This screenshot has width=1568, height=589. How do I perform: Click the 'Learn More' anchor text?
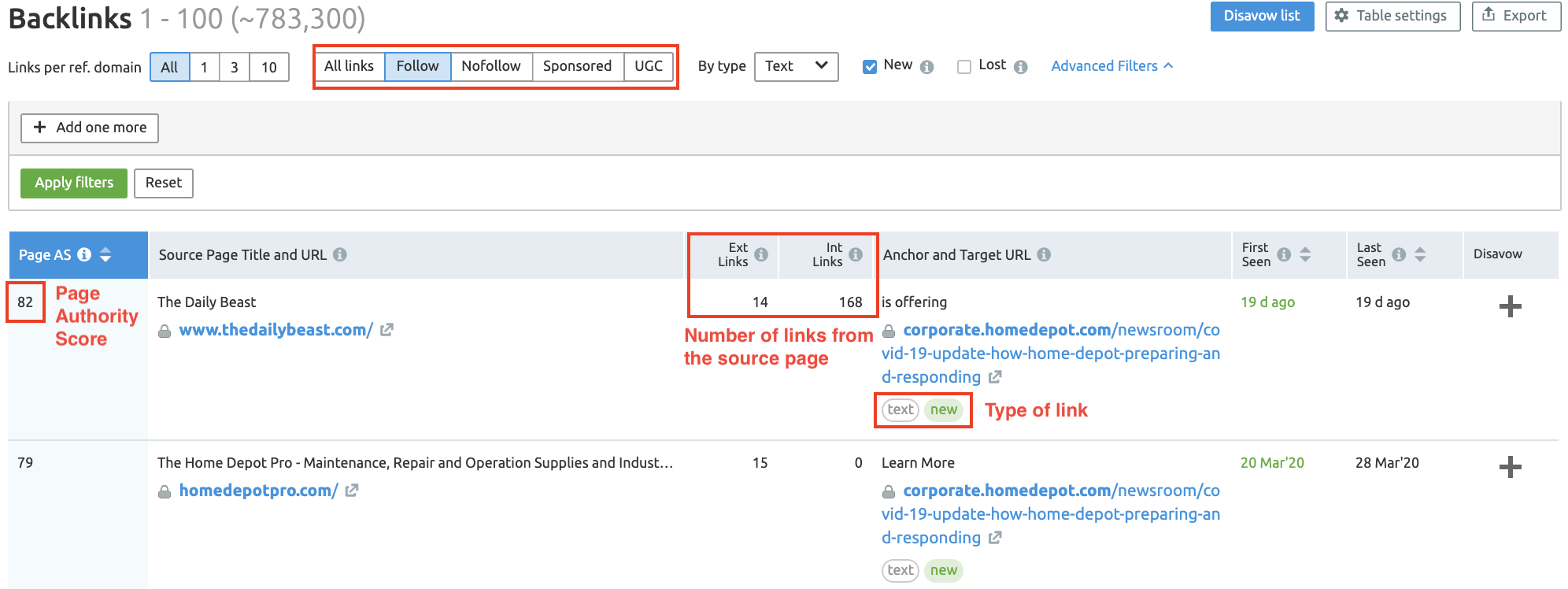(918, 463)
